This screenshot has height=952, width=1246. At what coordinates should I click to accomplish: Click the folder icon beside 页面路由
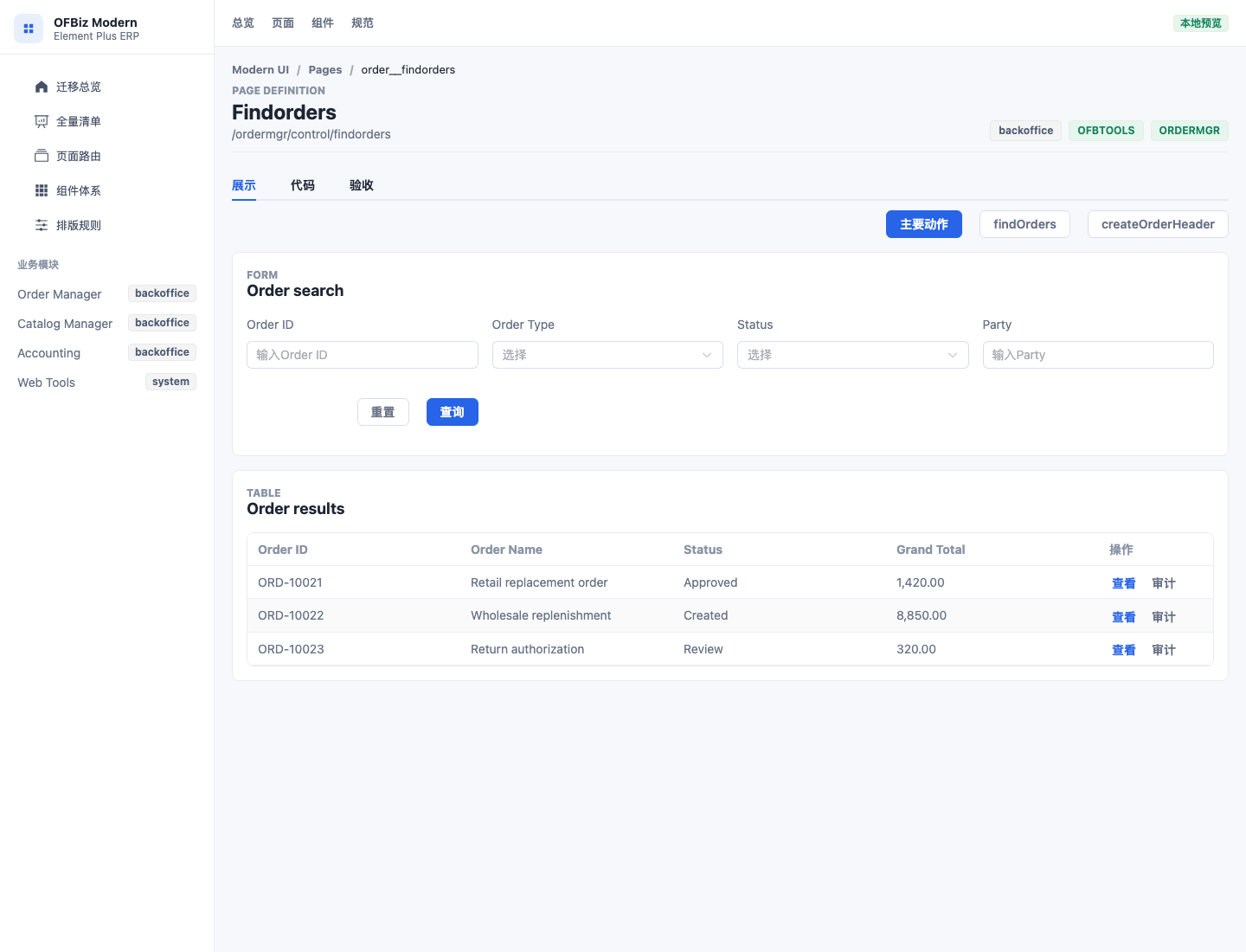42,156
